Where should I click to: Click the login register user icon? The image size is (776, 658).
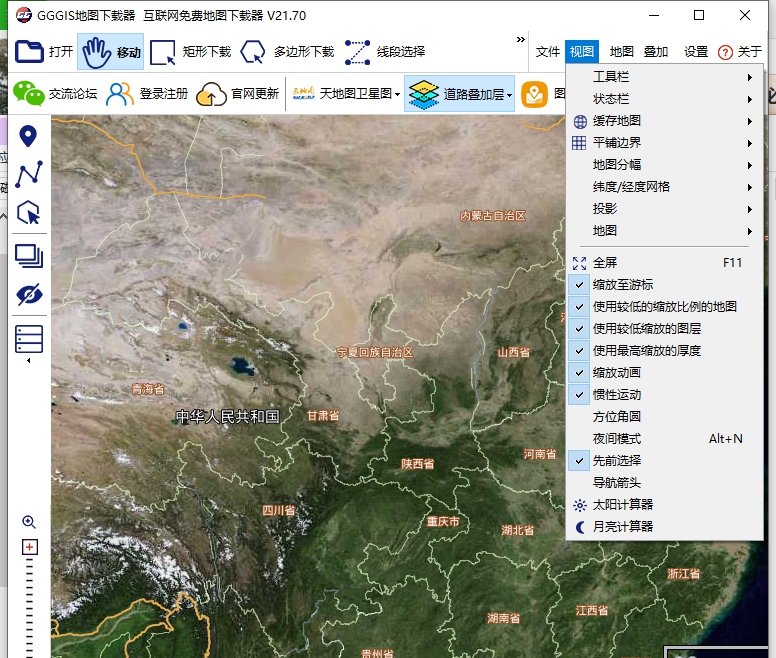point(119,94)
